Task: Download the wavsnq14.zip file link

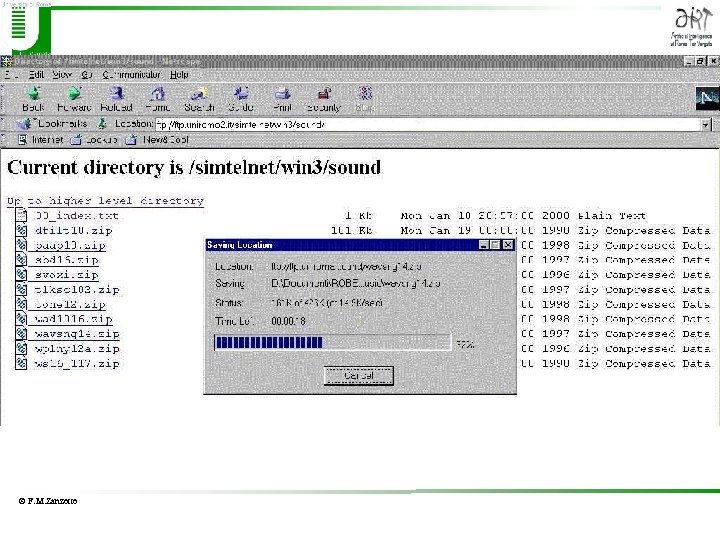Action: [77, 334]
